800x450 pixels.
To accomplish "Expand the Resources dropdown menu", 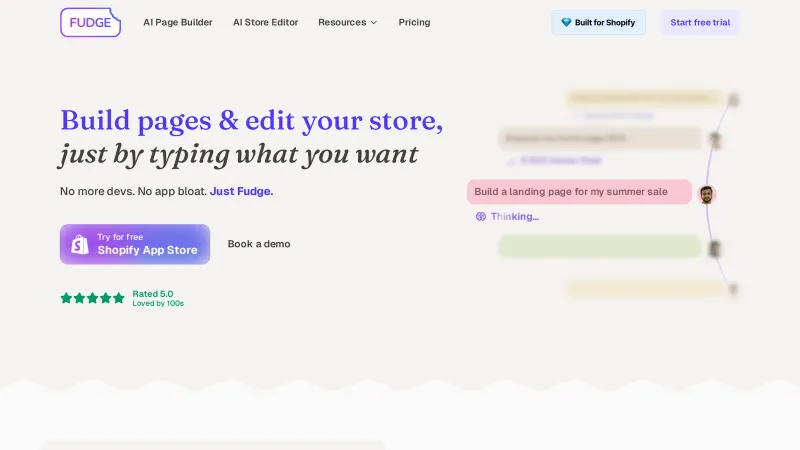I will click(347, 22).
